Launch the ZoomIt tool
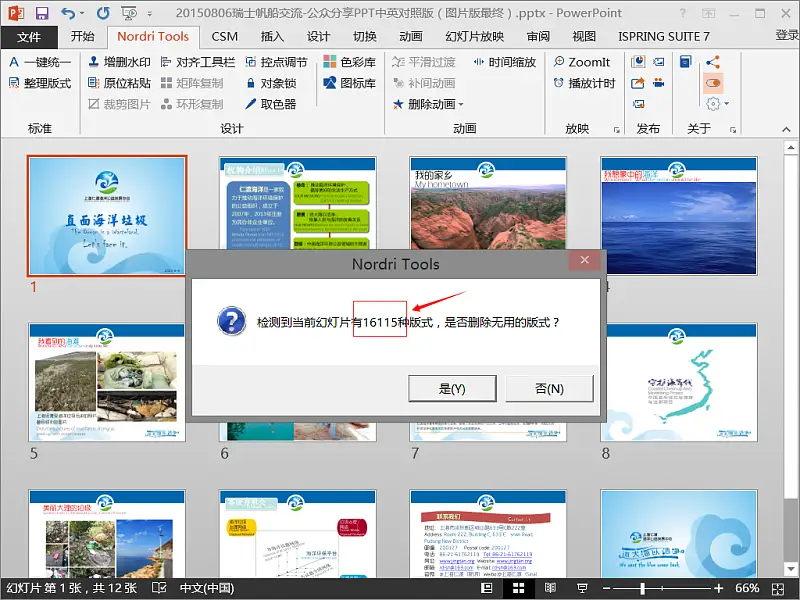800x600 pixels. (582, 62)
